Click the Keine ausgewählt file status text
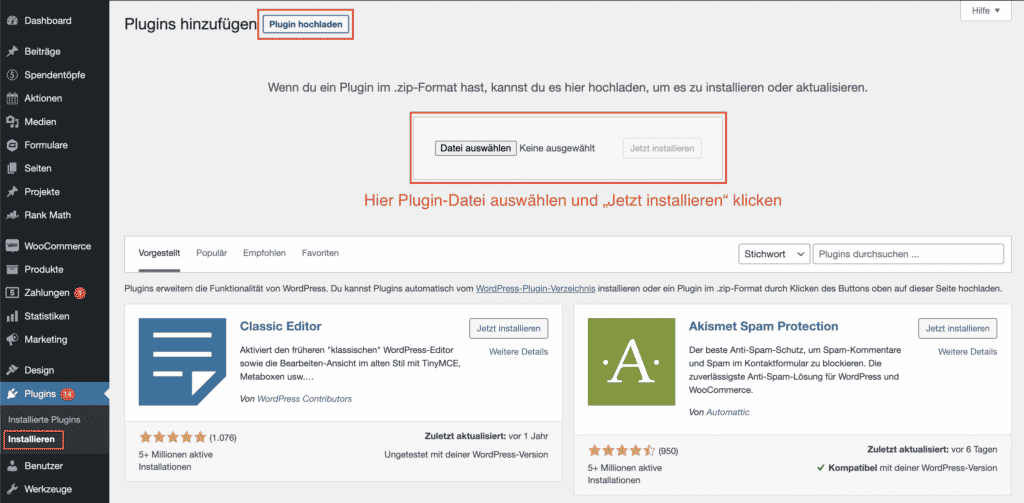 pyautogui.click(x=557, y=148)
